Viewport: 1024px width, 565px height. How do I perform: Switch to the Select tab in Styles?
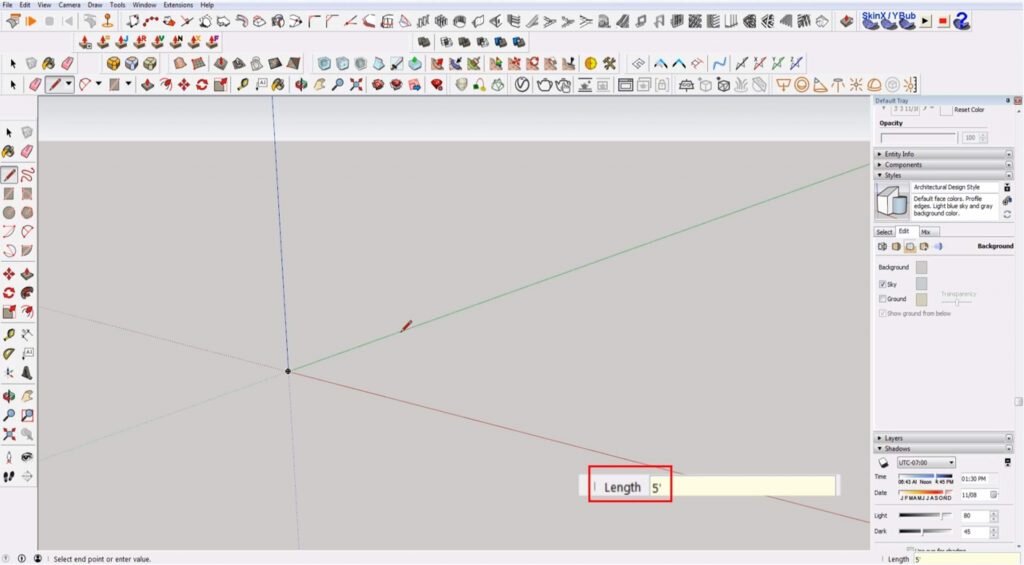click(x=884, y=232)
